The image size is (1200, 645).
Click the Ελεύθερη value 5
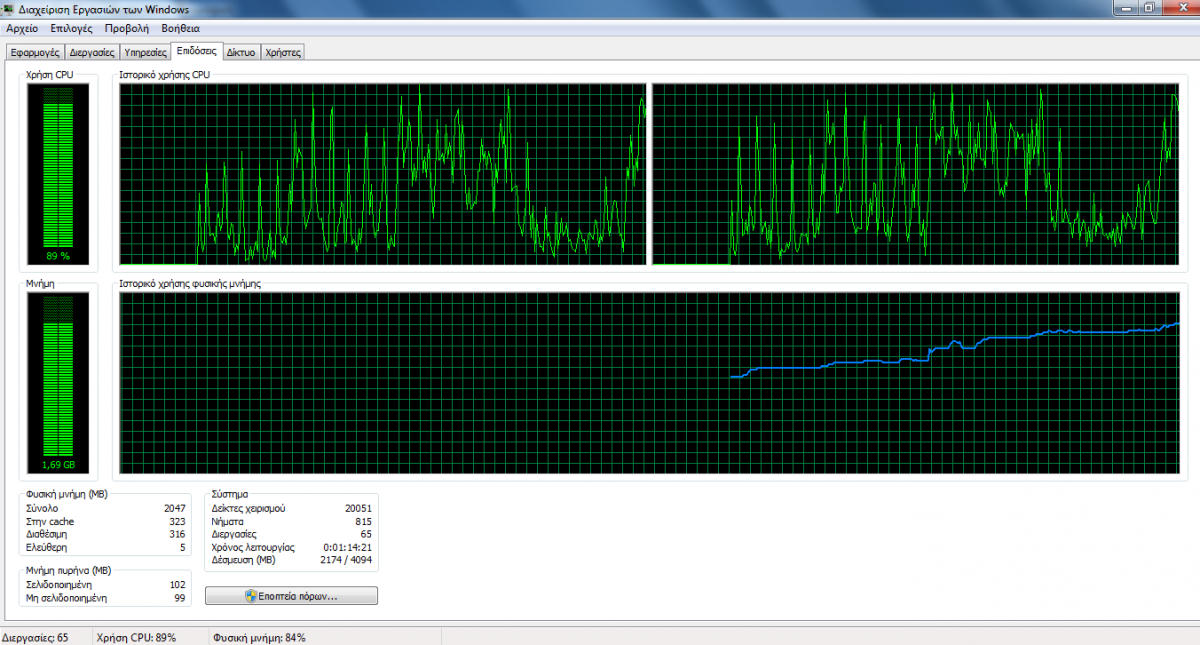183,548
